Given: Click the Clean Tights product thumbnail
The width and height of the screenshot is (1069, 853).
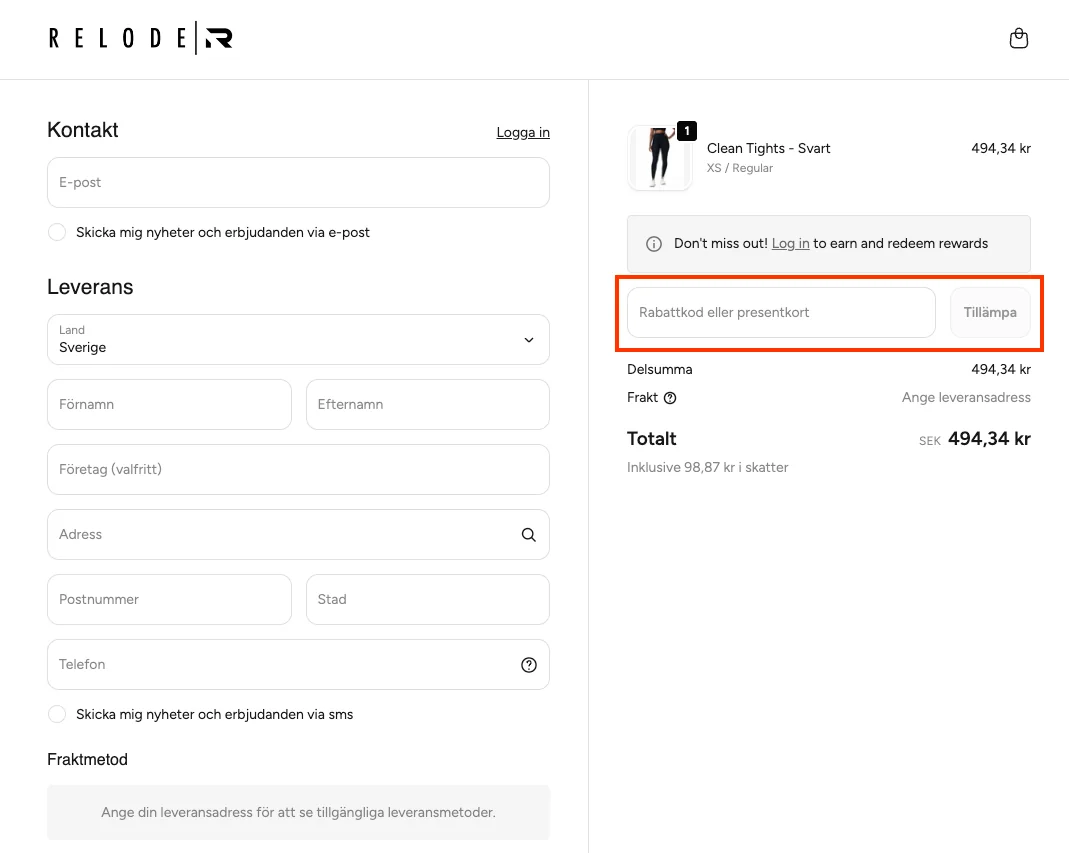Looking at the screenshot, I should click(659, 158).
